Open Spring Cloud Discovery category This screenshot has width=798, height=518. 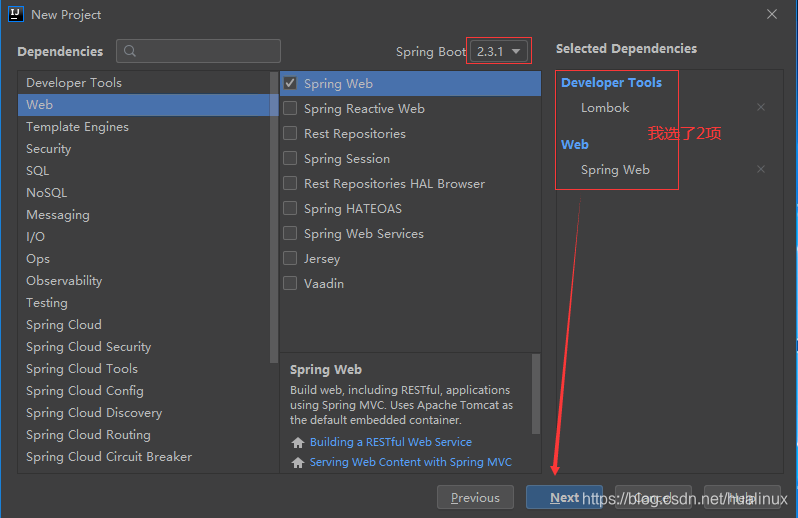point(144,413)
